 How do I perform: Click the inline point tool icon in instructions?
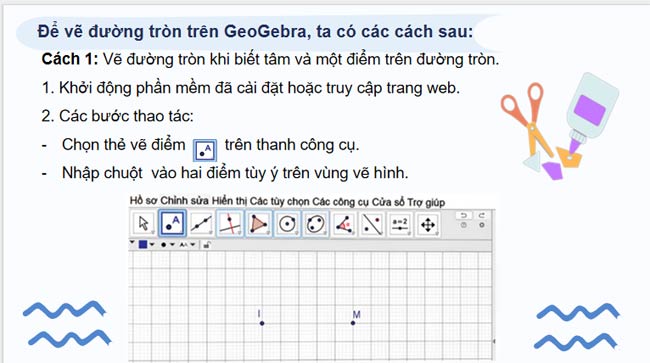(205, 150)
